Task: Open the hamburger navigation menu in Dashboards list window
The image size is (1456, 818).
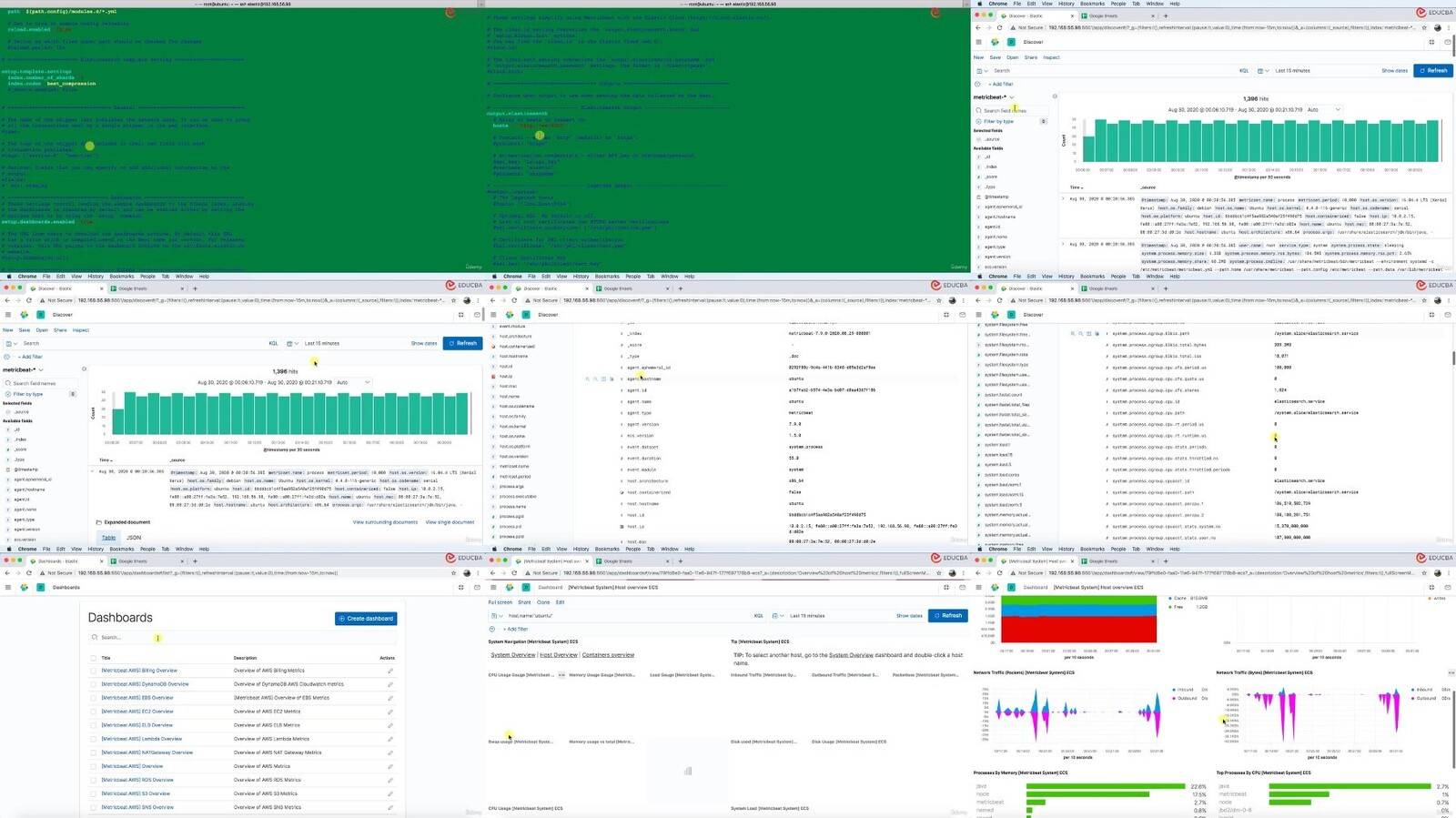Action: pyautogui.click(x=7, y=588)
